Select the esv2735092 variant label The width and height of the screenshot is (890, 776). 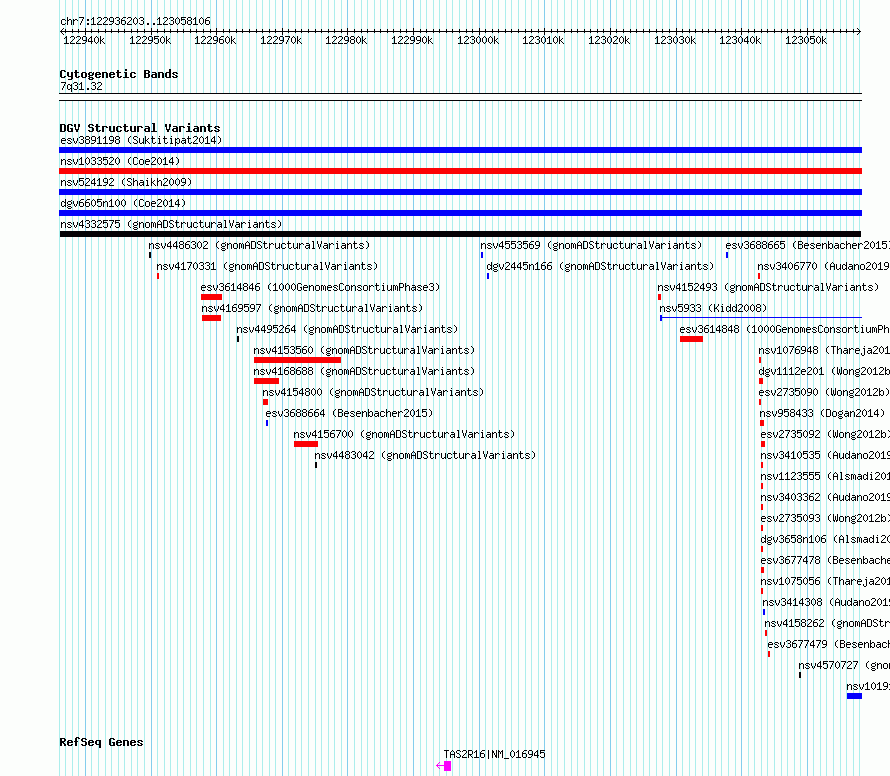pos(825,434)
